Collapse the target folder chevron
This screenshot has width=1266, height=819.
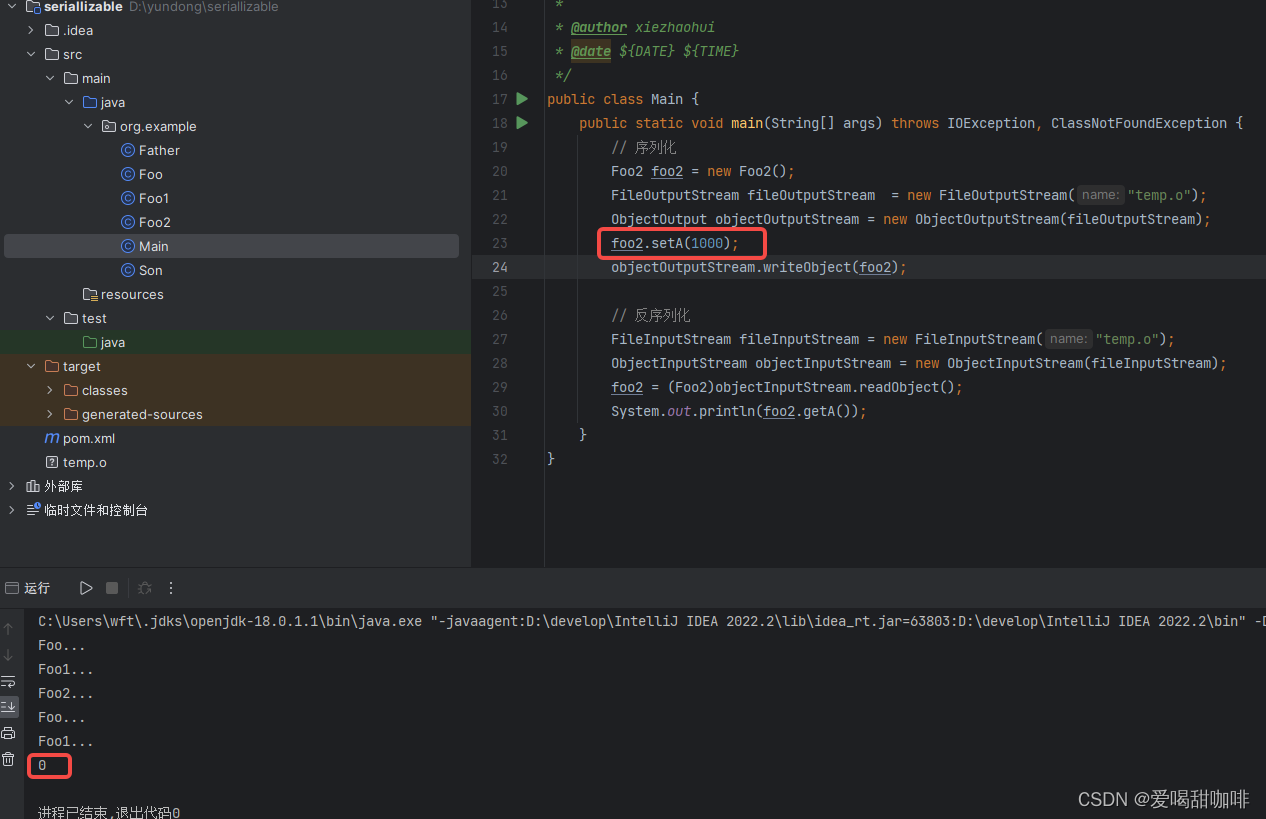pos(31,366)
